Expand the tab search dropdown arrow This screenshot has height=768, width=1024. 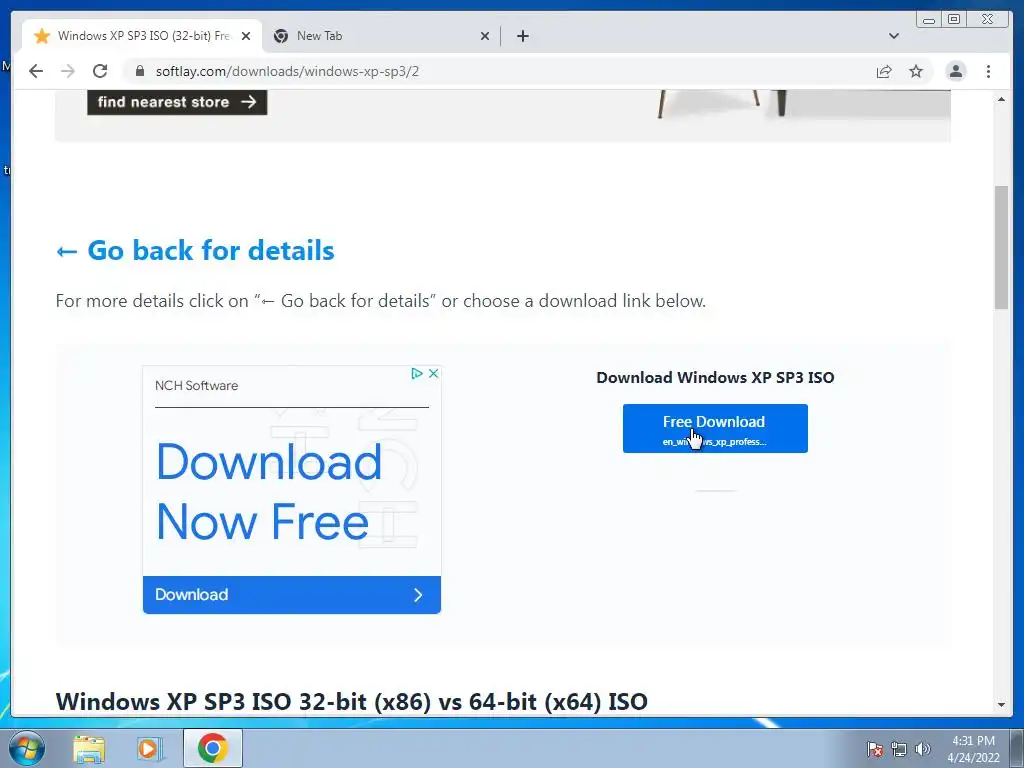894,36
